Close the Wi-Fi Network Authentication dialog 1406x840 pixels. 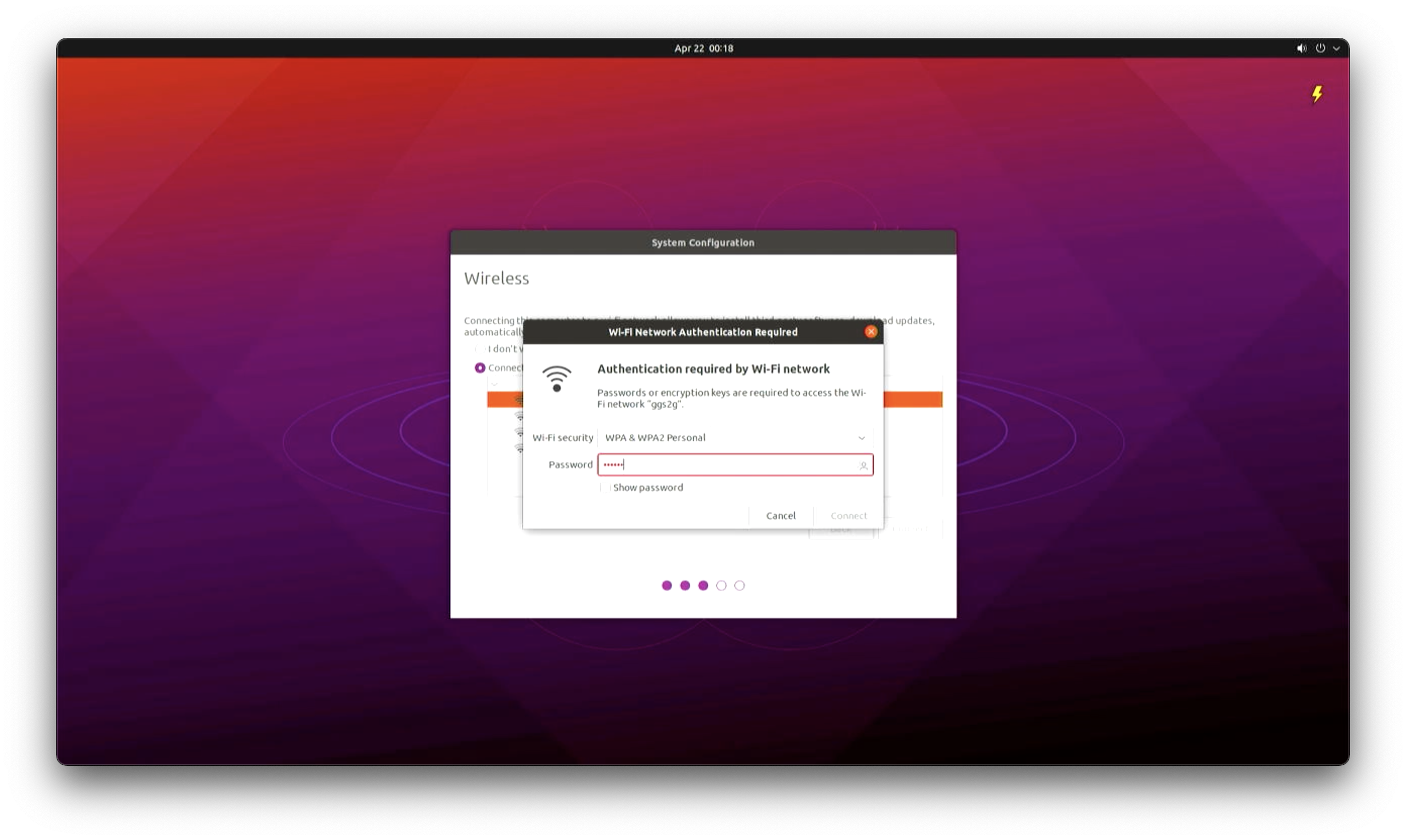coord(871,332)
